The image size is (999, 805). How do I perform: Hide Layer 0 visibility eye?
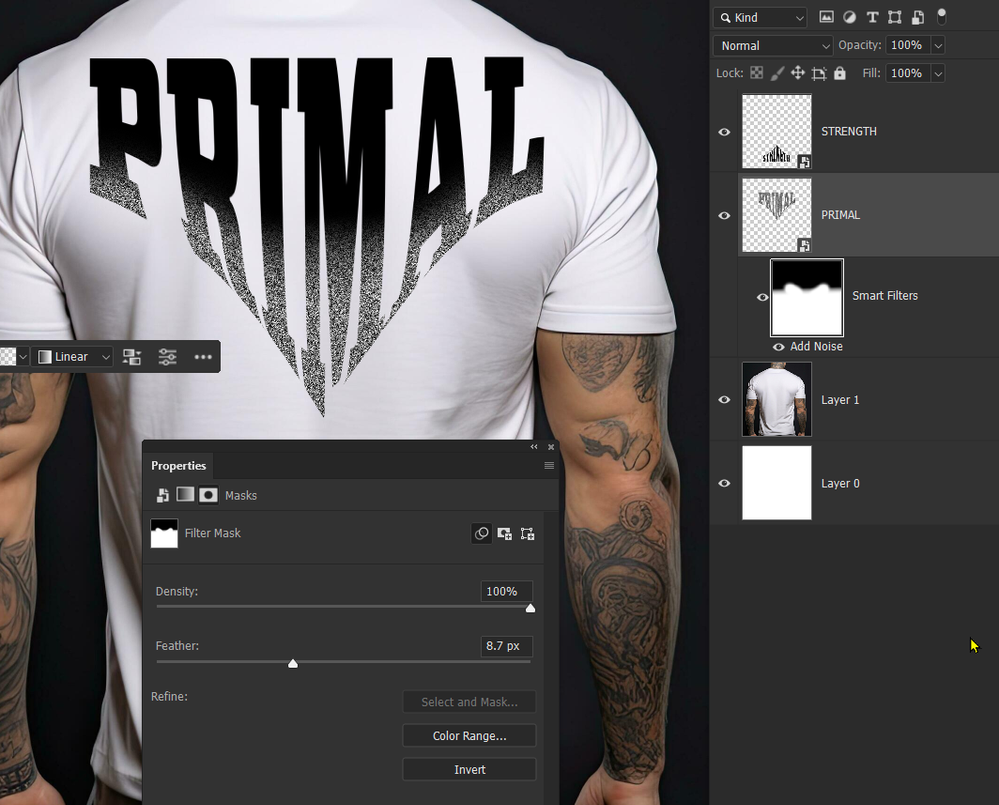(x=724, y=483)
